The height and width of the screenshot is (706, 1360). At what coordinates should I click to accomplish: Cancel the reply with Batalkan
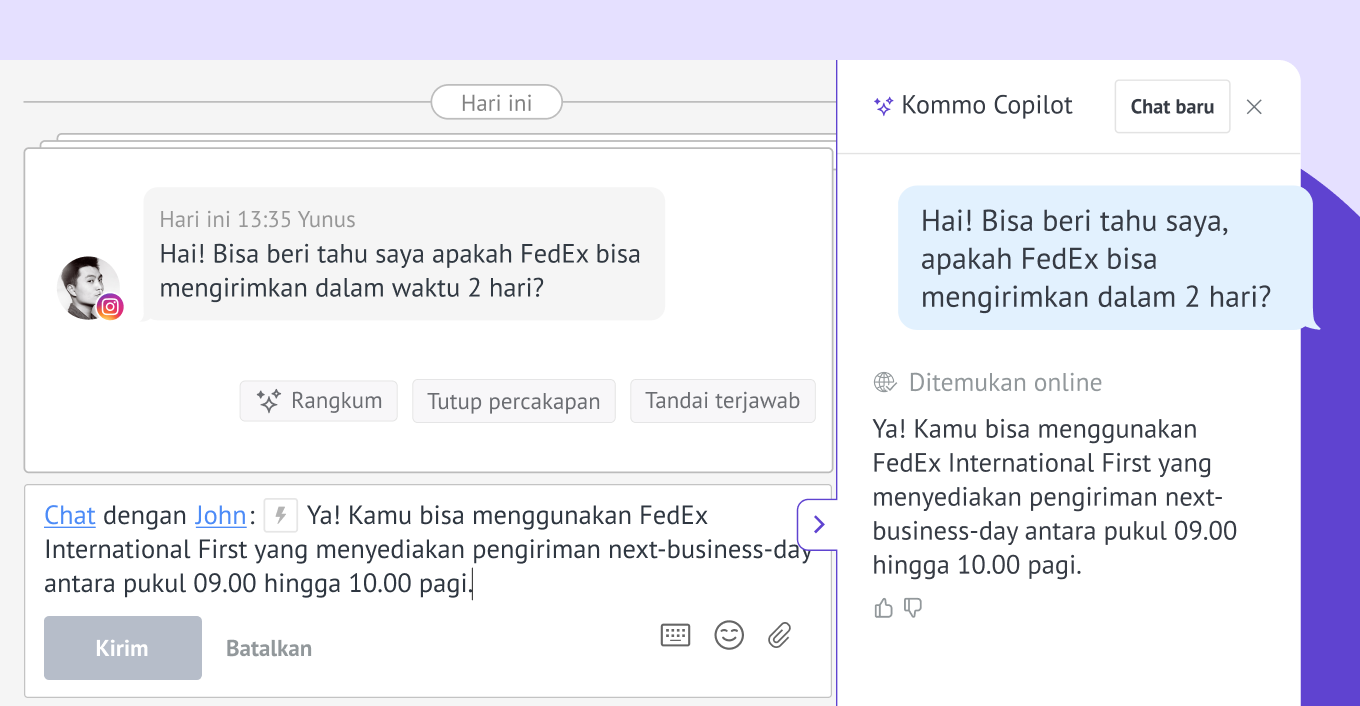[x=269, y=648]
